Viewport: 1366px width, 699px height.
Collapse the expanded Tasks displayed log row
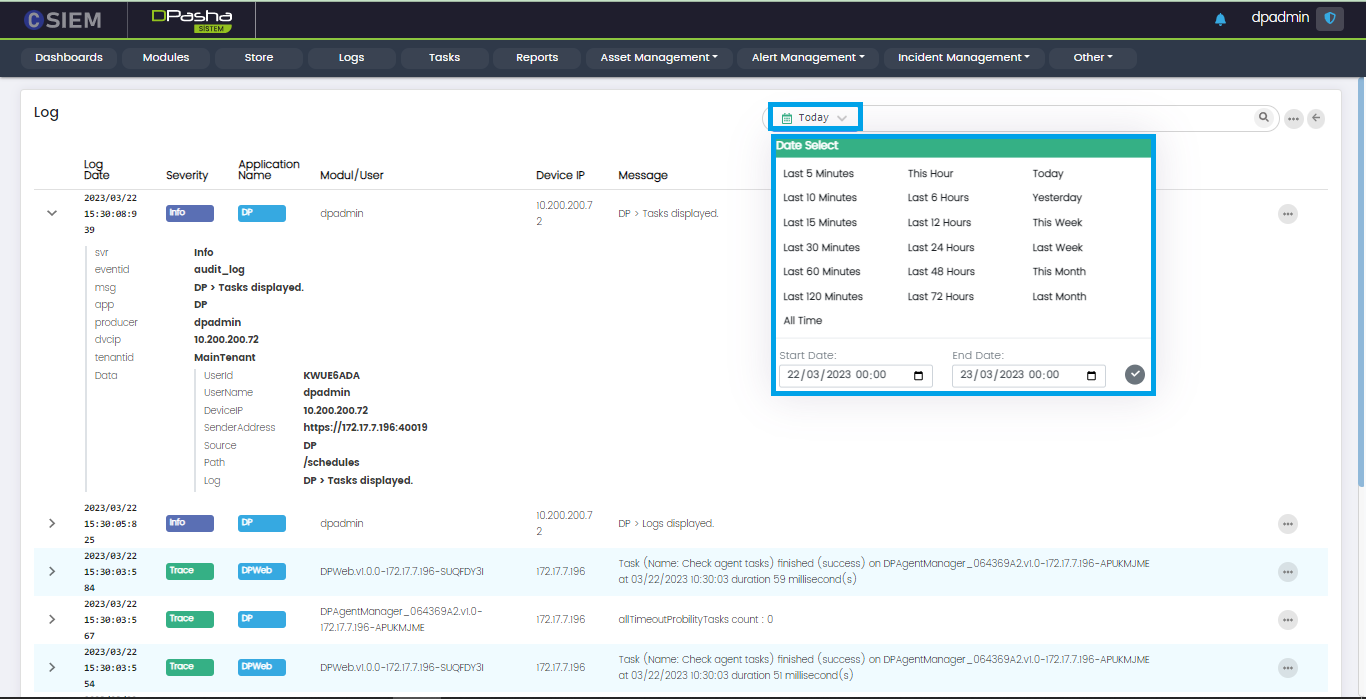[52, 214]
